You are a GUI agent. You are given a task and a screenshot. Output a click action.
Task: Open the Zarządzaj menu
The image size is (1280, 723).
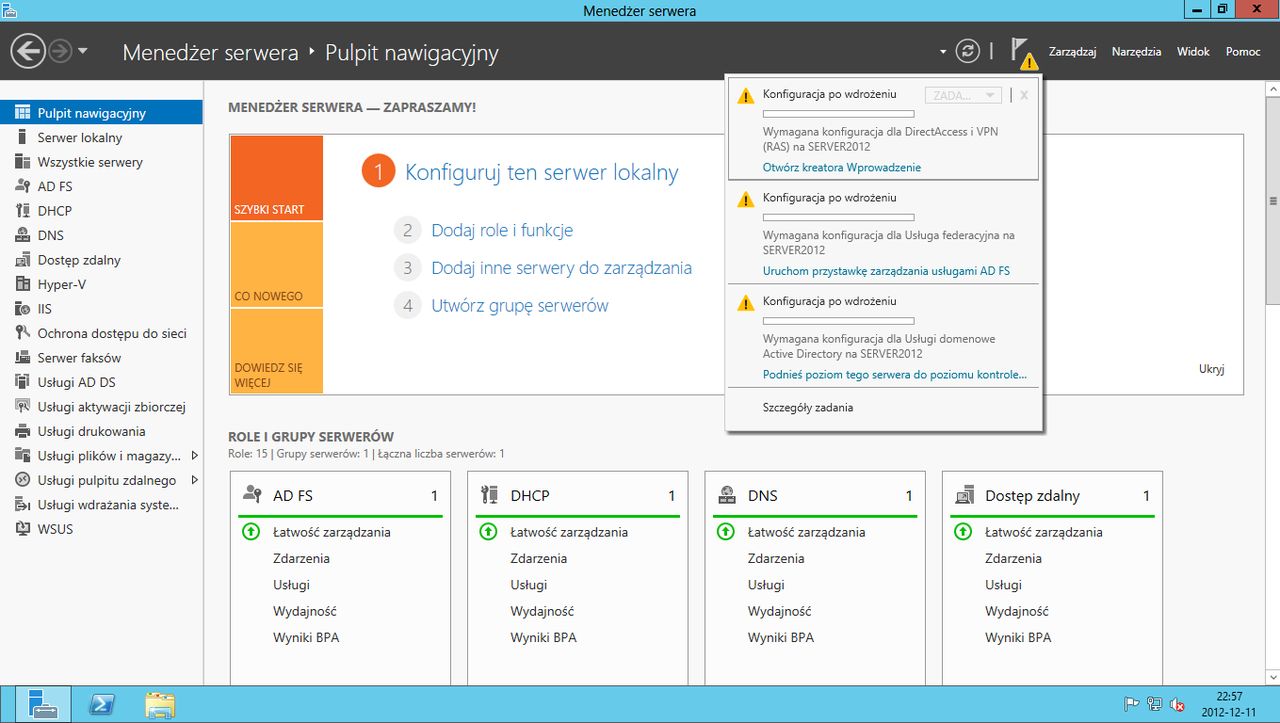(1073, 51)
